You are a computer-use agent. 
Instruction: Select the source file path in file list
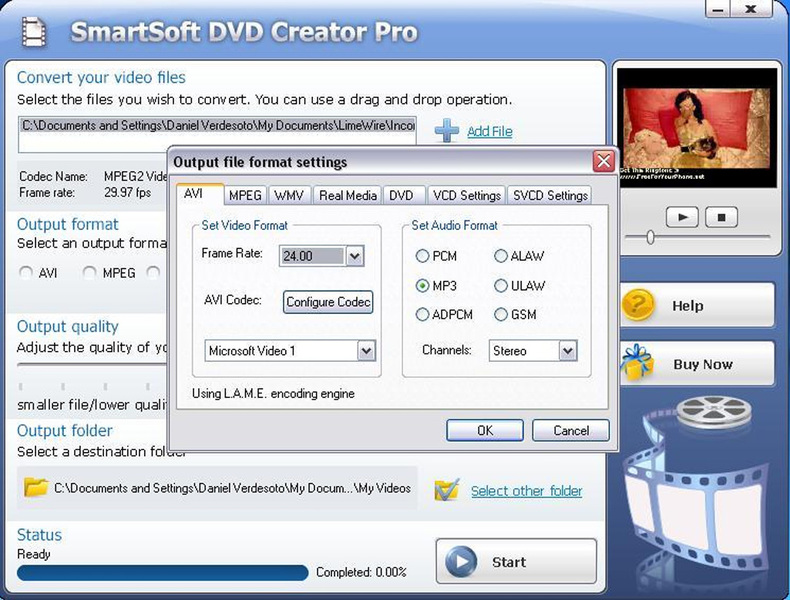(x=218, y=125)
